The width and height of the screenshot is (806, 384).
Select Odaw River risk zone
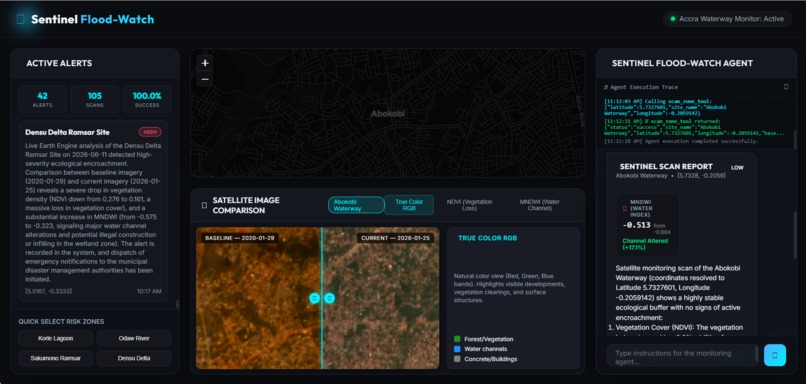[134, 339]
